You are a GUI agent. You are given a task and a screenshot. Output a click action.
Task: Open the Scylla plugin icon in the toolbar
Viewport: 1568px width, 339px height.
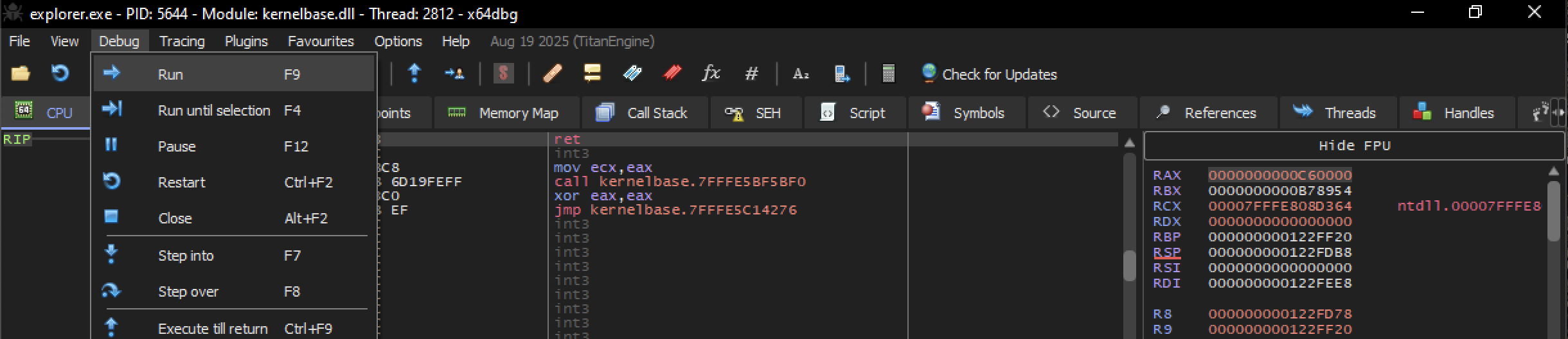point(503,74)
